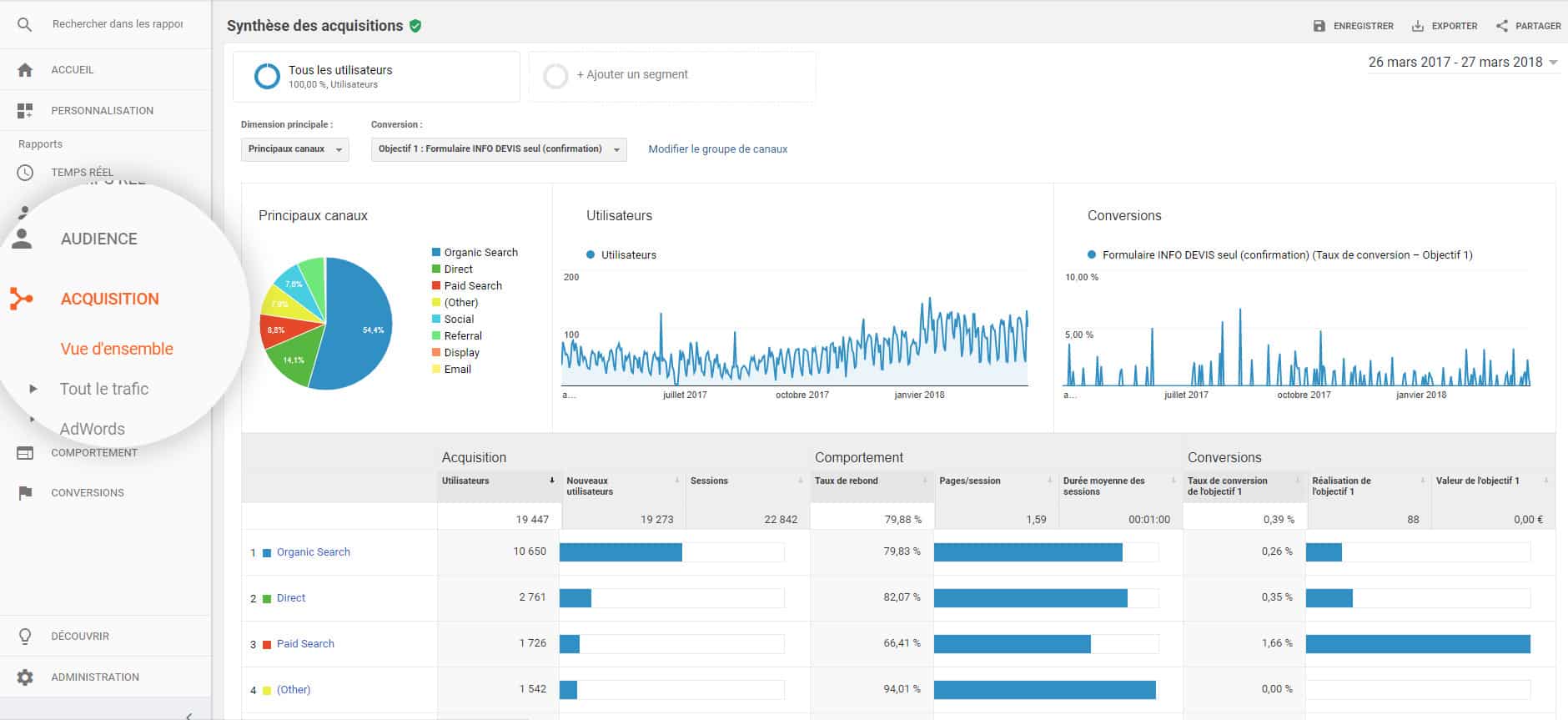
Task: Click the empty add-segment circle
Action: (x=555, y=76)
